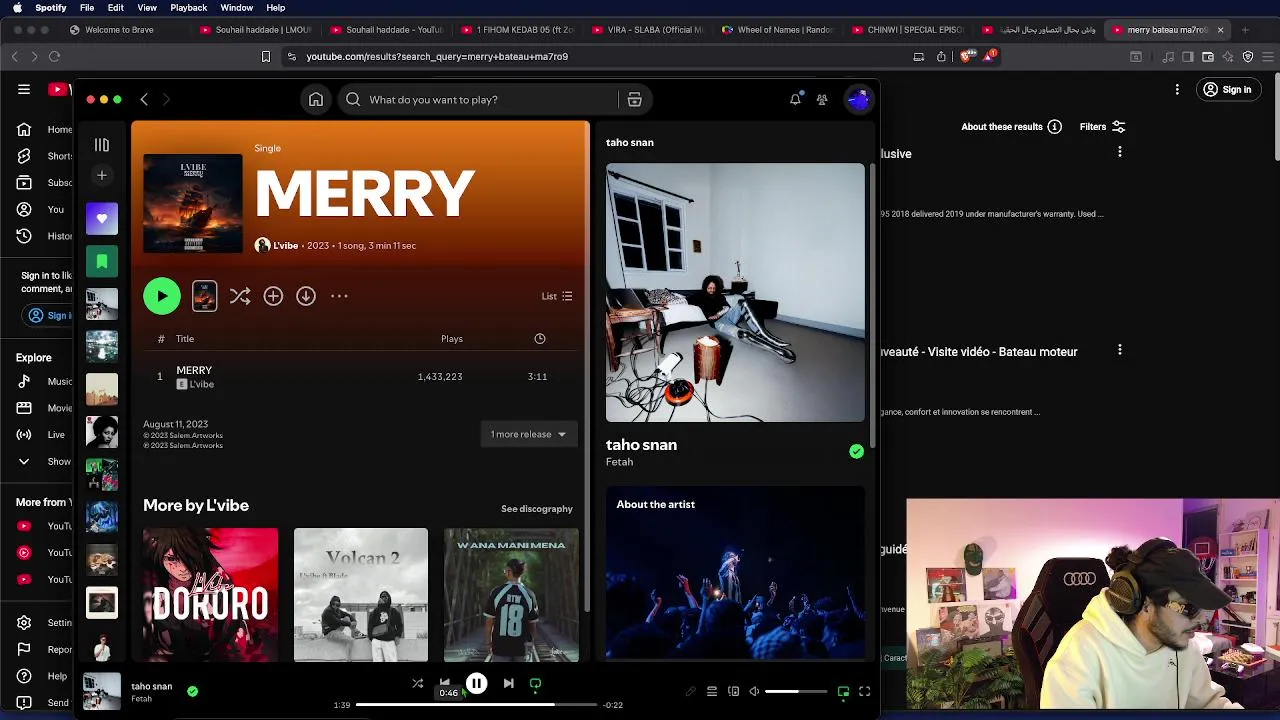The height and width of the screenshot is (720, 1280).
Task: Open YouTube search Filters
Action: coord(1102,127)
